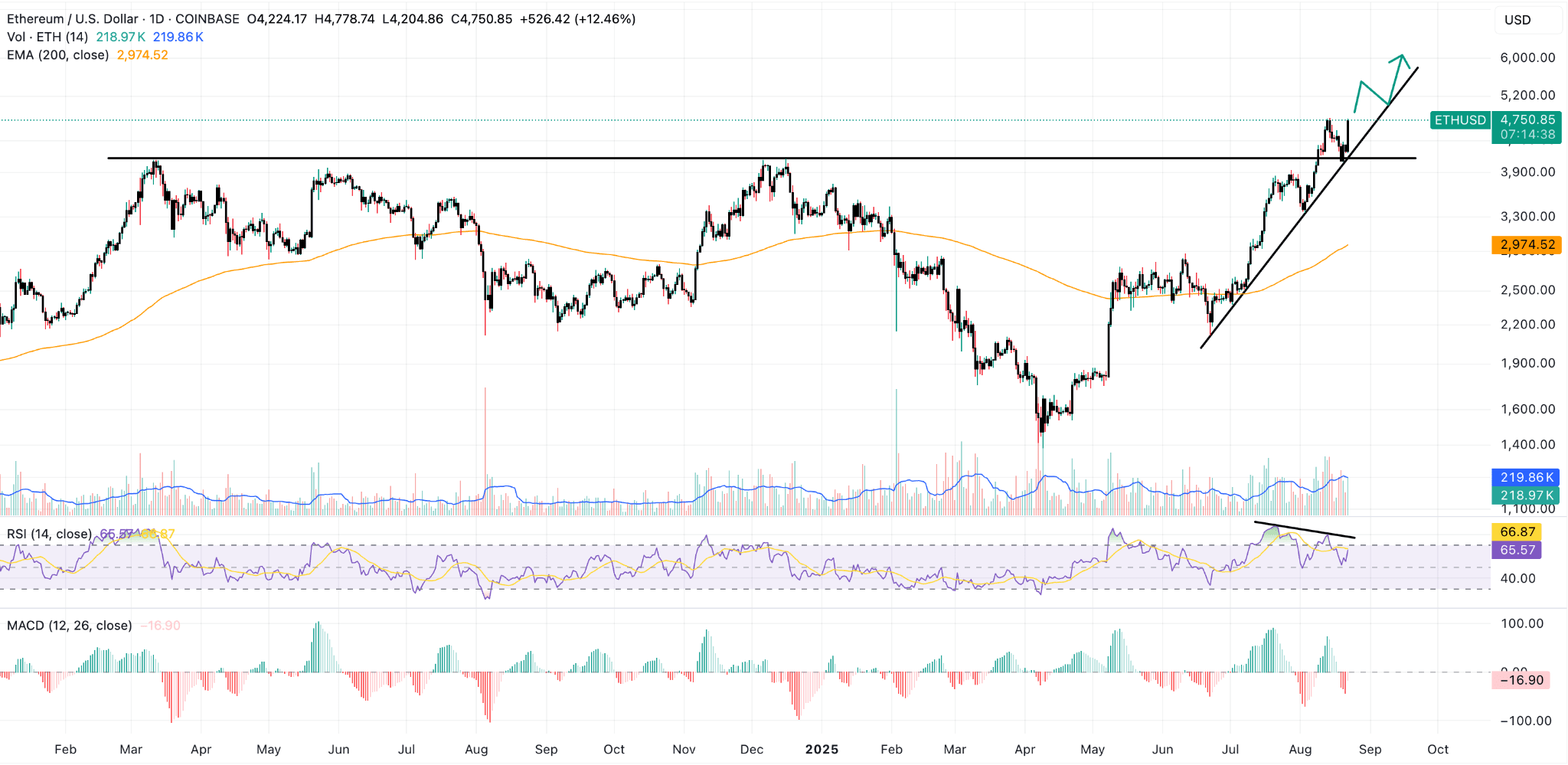This screenshot has height=765, width=1568.
Task: Select the EMA (200, close) indicator legend
Action: [x=58, y=55]
